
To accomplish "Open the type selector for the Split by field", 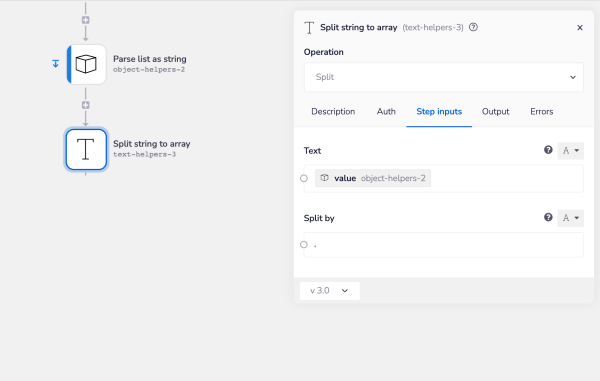I will tap(571, 218).
